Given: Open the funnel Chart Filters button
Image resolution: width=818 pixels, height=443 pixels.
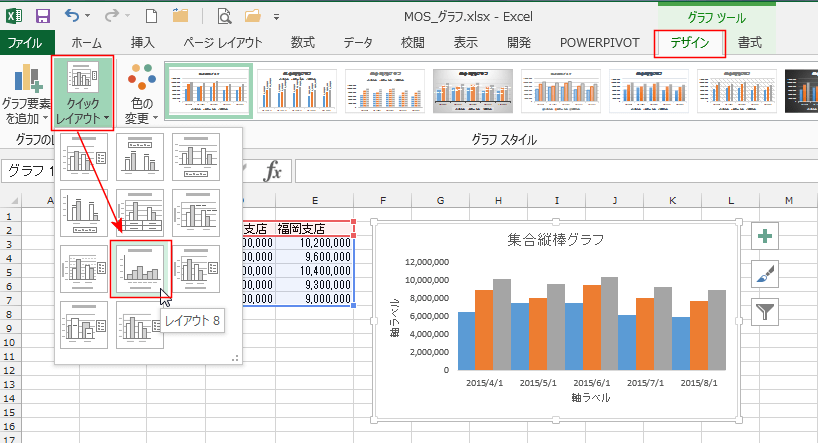Looking at the screenshot, I should pyautogui.click(x=766, y=311).
